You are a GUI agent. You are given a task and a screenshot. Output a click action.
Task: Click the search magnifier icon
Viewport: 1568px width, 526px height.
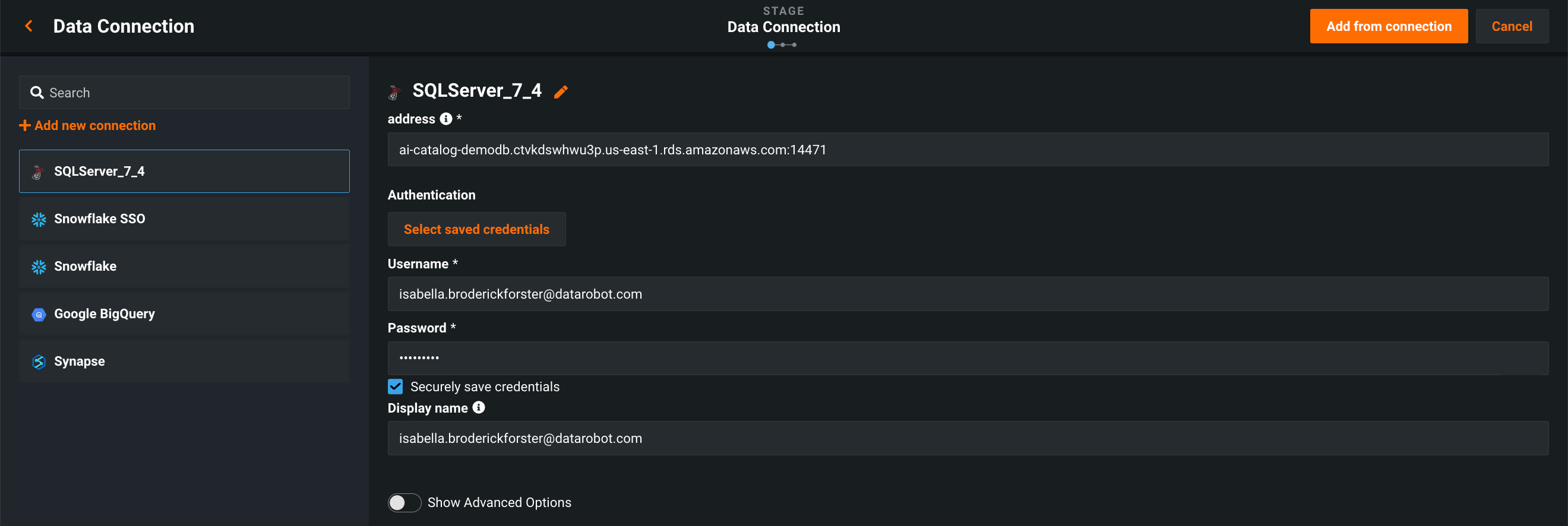pos(37,93)
